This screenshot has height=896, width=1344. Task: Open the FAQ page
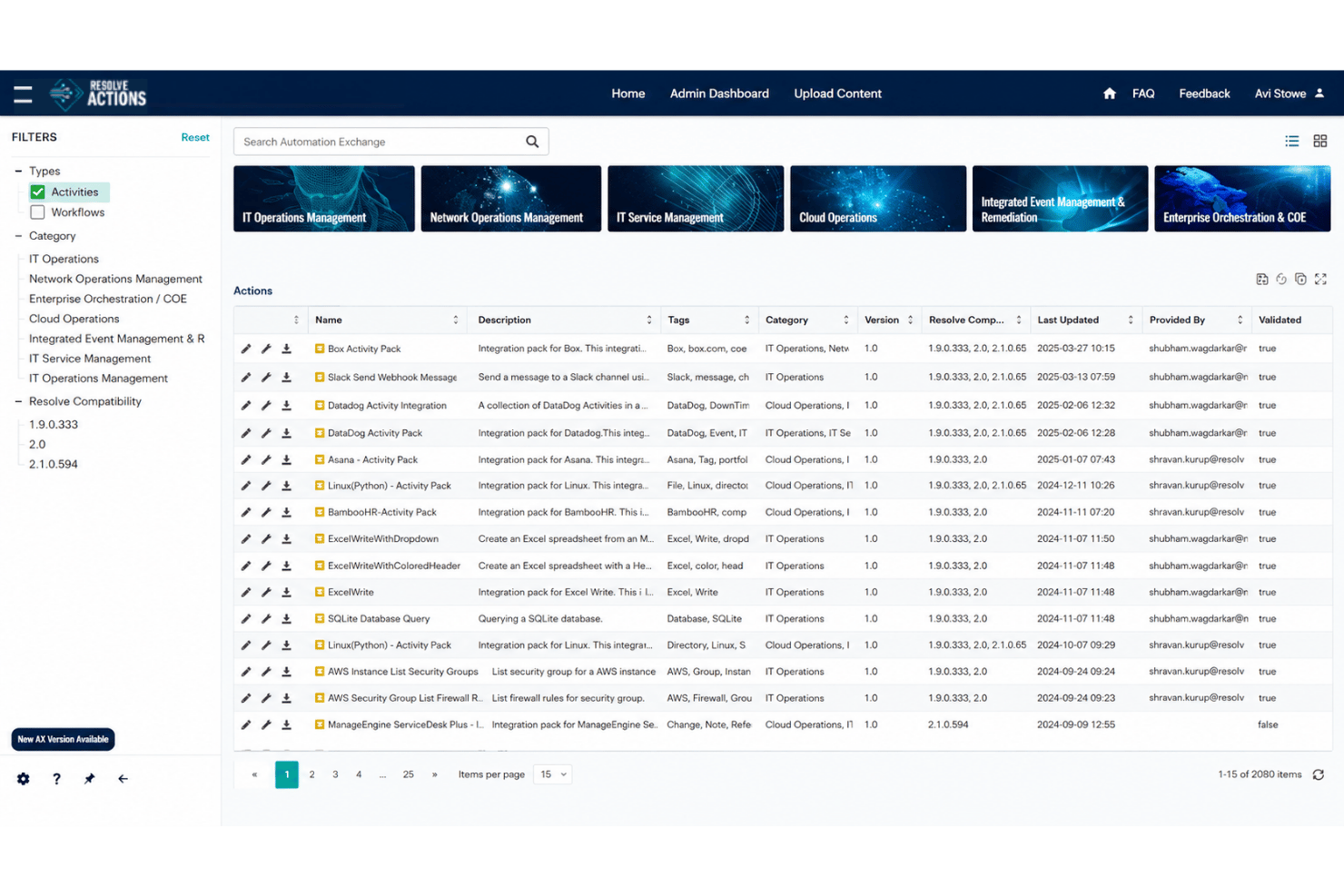coord(1143,94)
